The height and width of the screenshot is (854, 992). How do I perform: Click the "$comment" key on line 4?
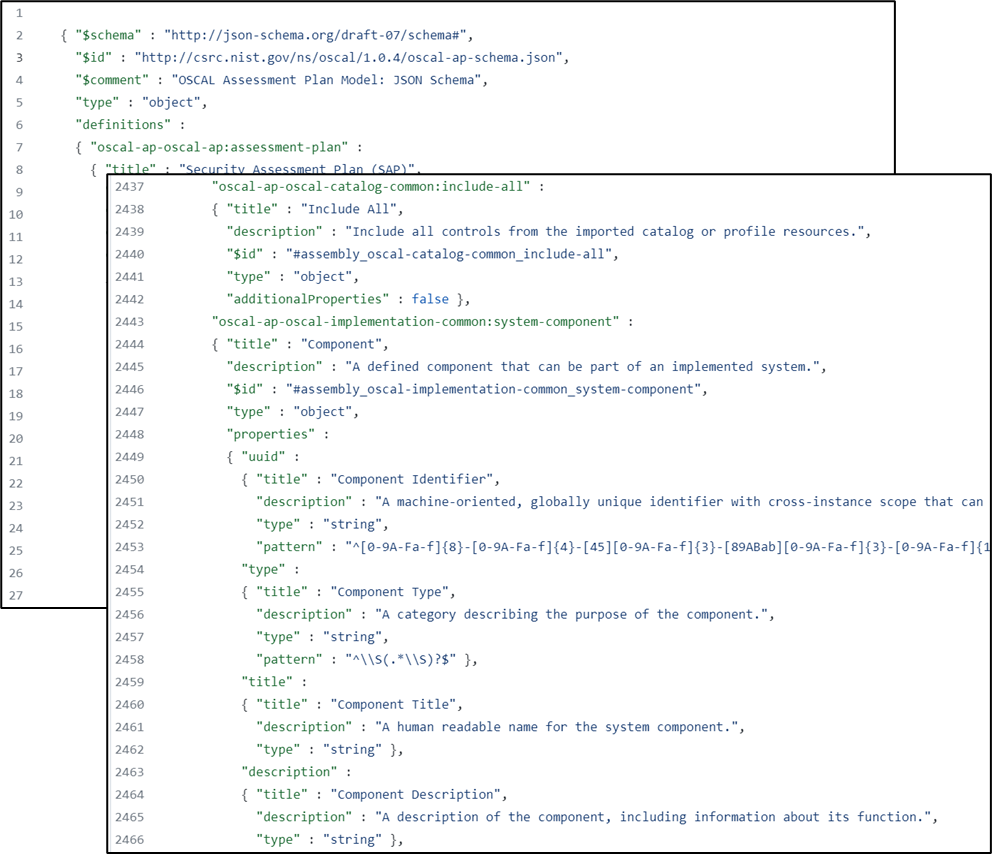click(x=113, y=80)
